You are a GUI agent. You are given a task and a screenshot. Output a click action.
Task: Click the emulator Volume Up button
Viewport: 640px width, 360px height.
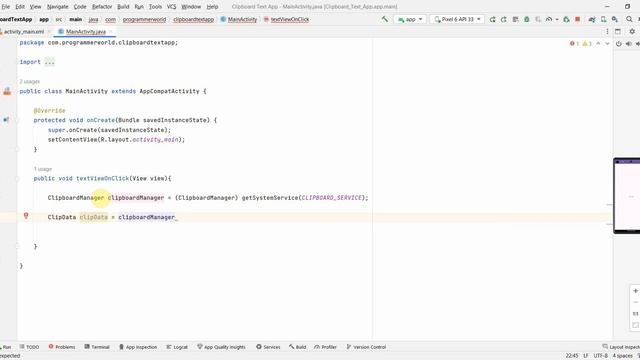click(629, 44)
